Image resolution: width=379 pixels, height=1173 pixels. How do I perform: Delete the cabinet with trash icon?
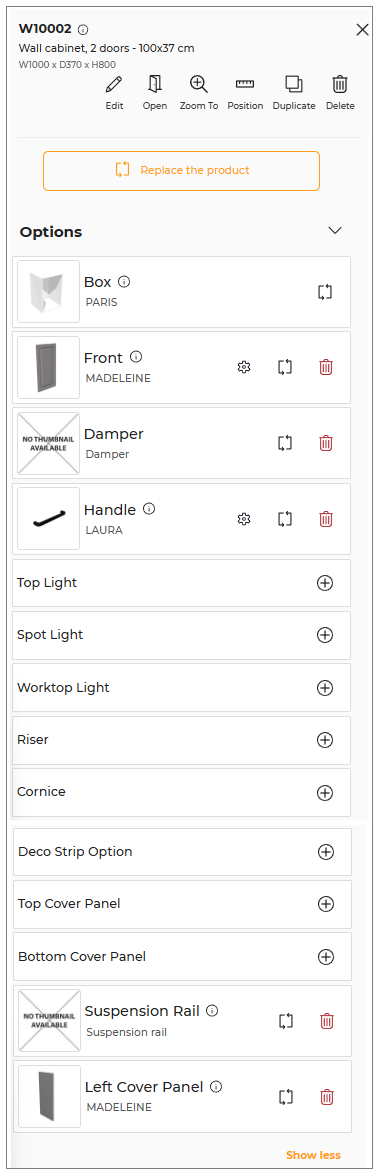pyautogui.click(x=340, y=84)
